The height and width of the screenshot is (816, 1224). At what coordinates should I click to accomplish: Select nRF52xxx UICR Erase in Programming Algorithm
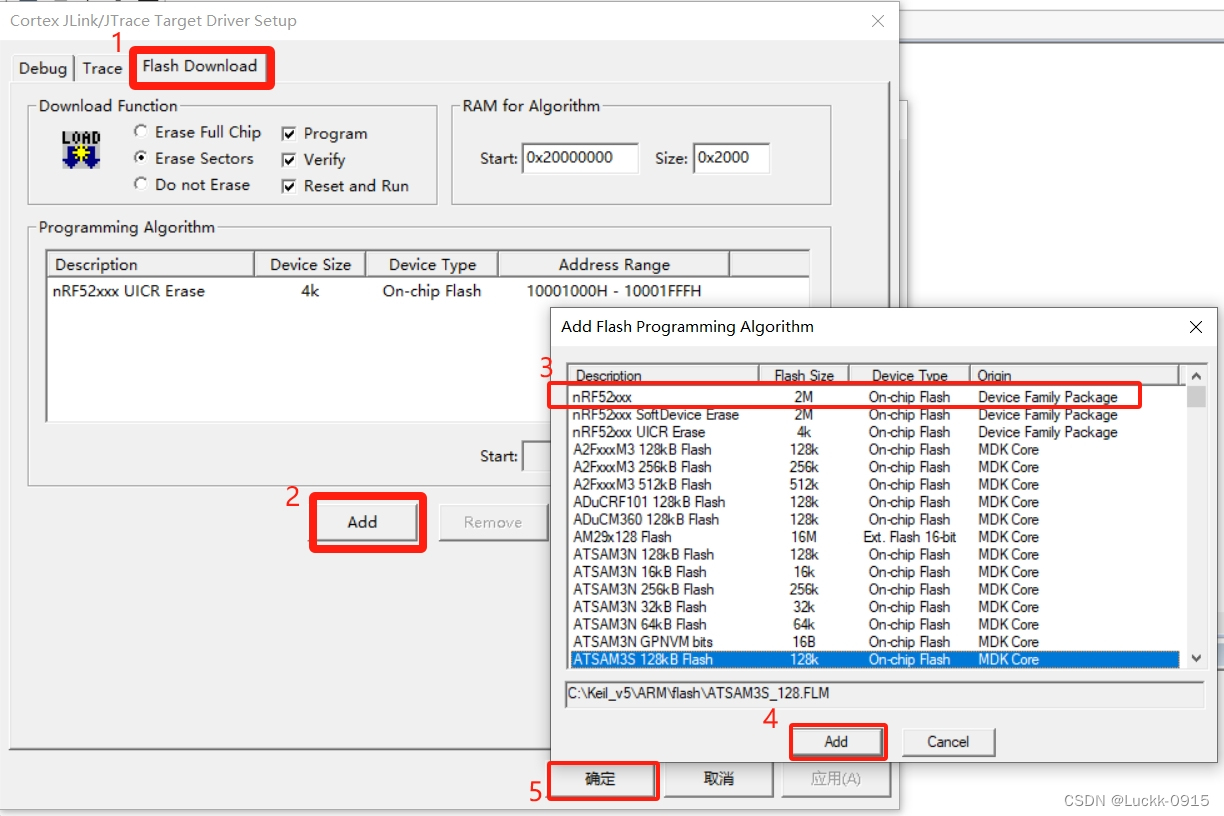coord(428,291)
